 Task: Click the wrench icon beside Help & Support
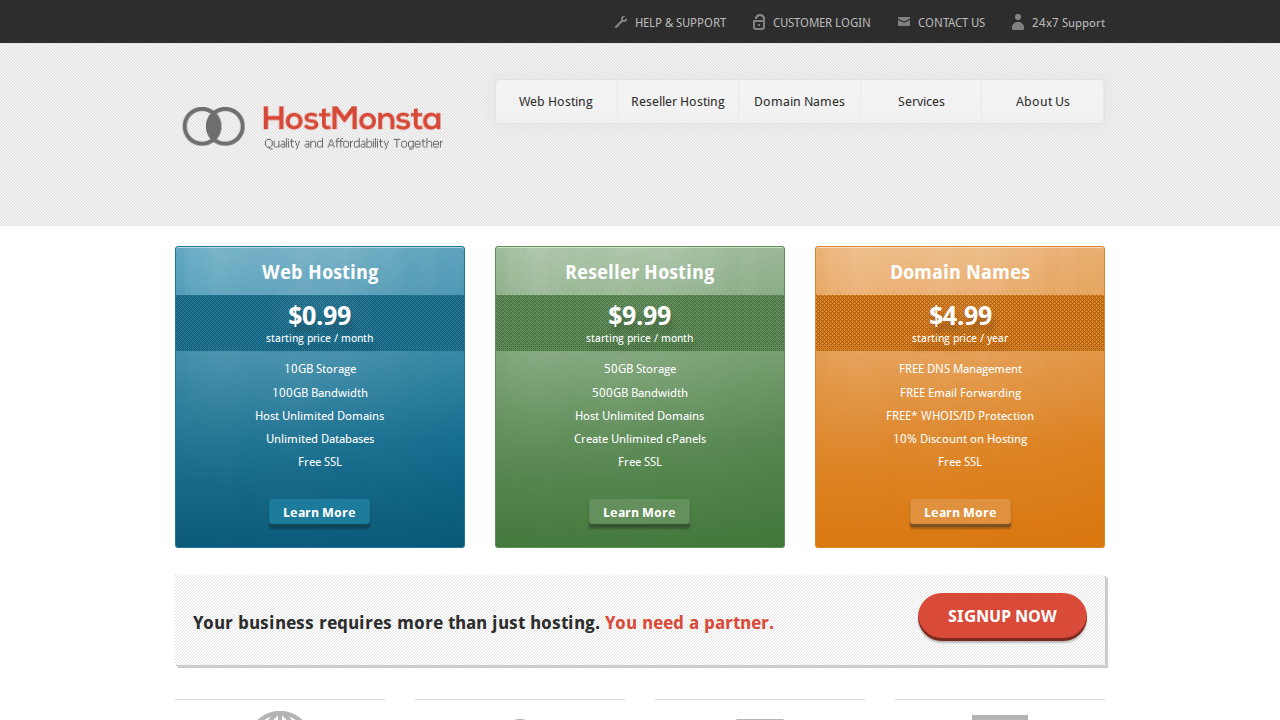point(621,22)
